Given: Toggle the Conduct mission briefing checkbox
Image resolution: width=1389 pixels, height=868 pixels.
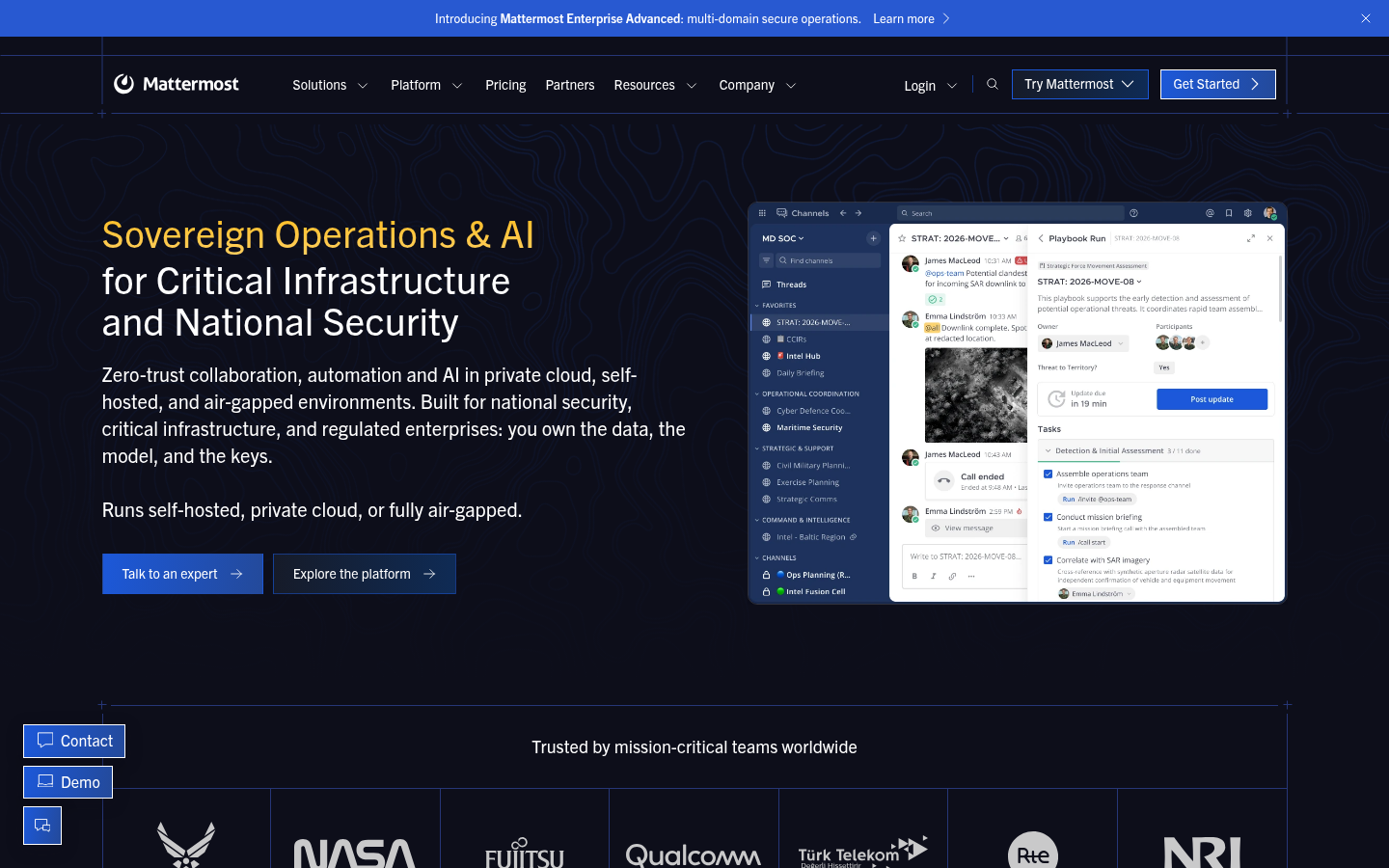Looking at the screenshot, I should click(1048, 517).
